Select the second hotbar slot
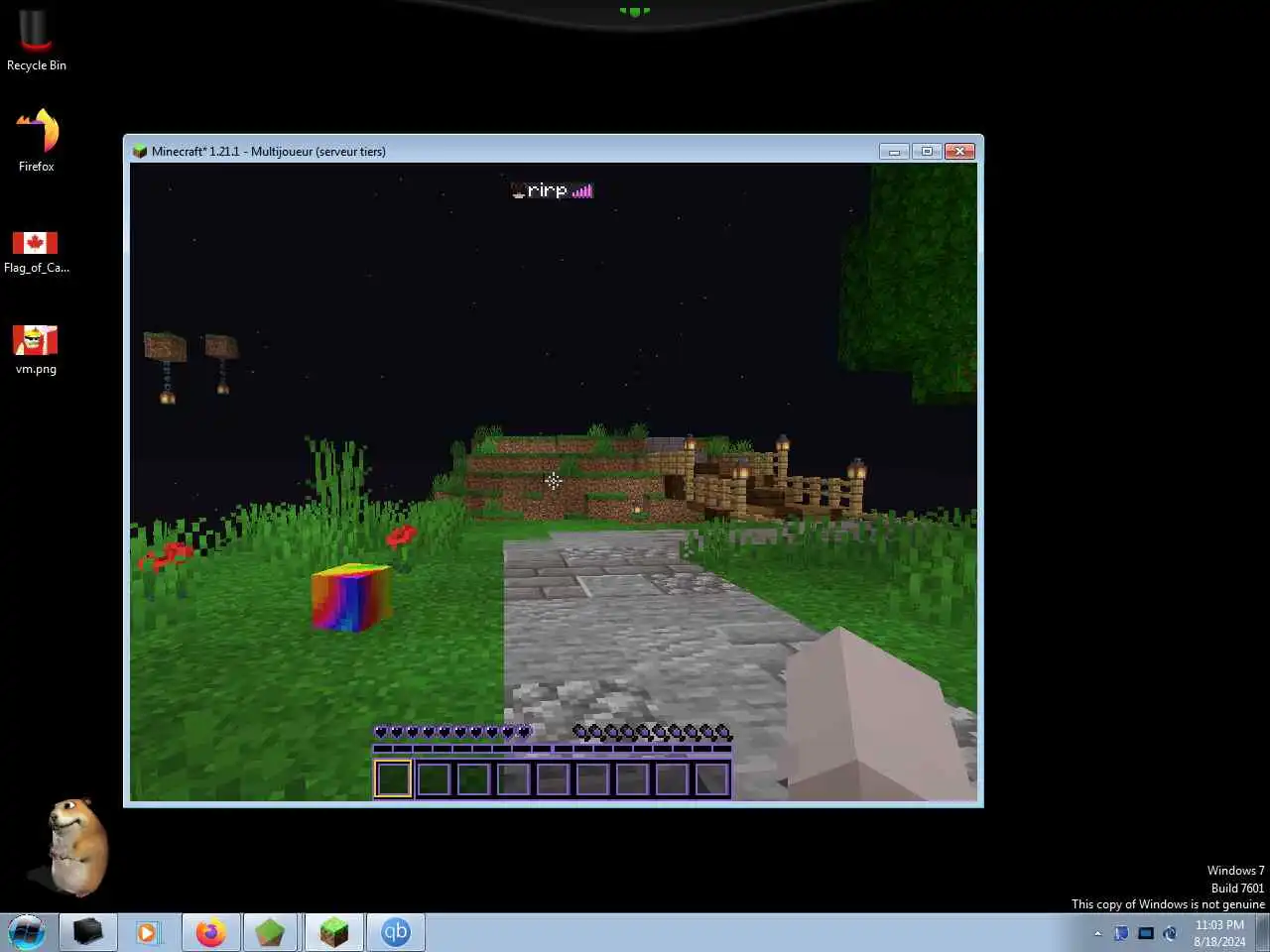 [434, 778]
